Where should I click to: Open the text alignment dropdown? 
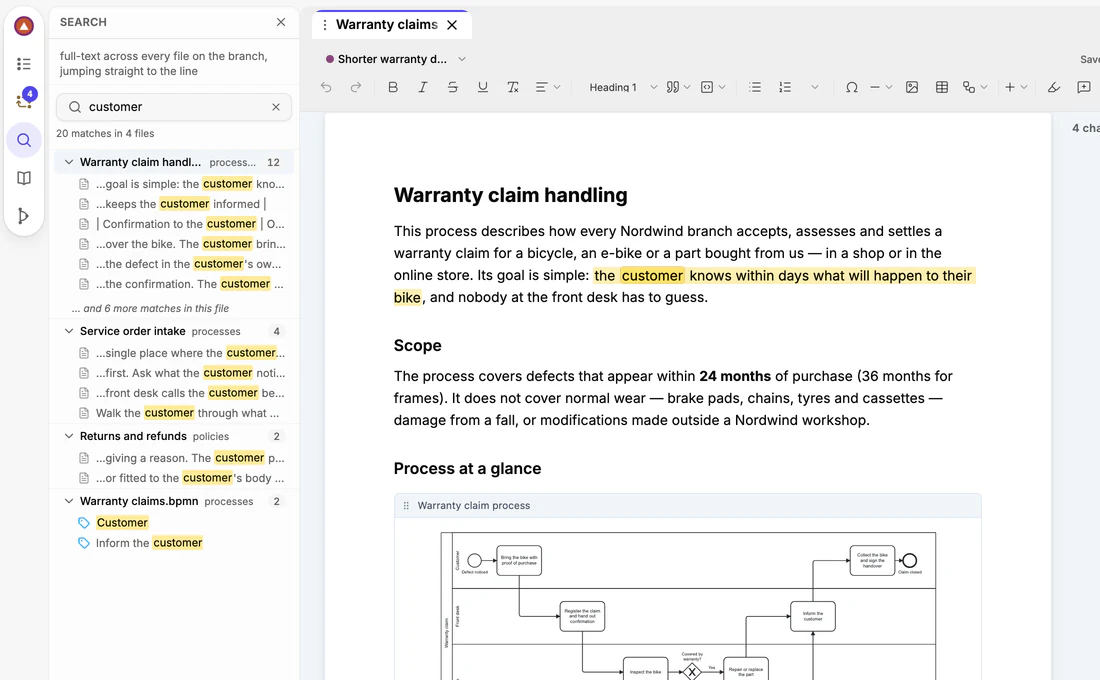tap(548, 87)
